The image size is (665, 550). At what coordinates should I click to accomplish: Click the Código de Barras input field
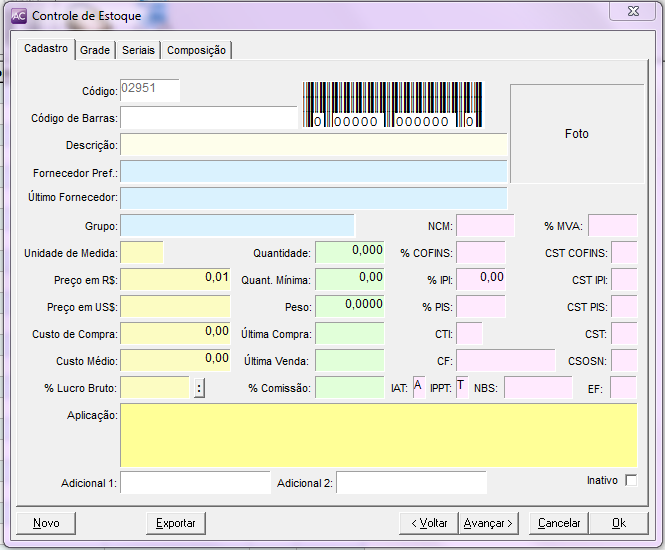pyautogui.click(x=209, y=118)
